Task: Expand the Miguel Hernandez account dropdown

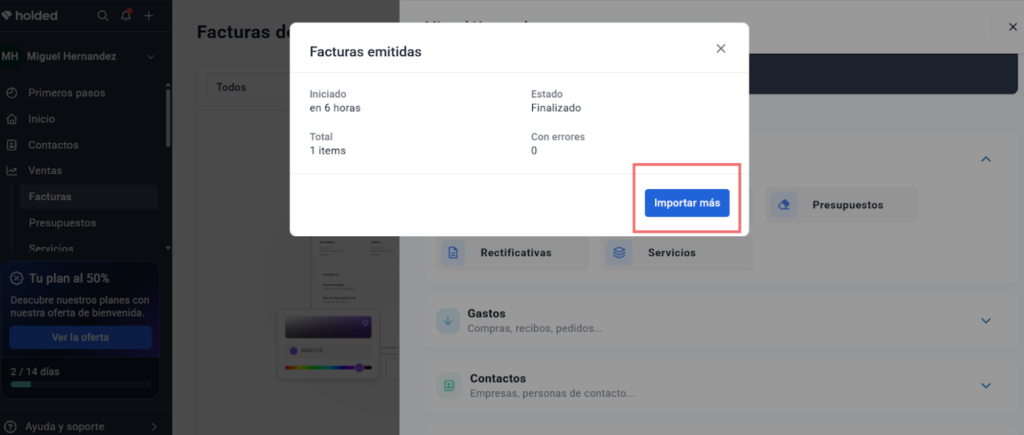Action: (151, 57)
